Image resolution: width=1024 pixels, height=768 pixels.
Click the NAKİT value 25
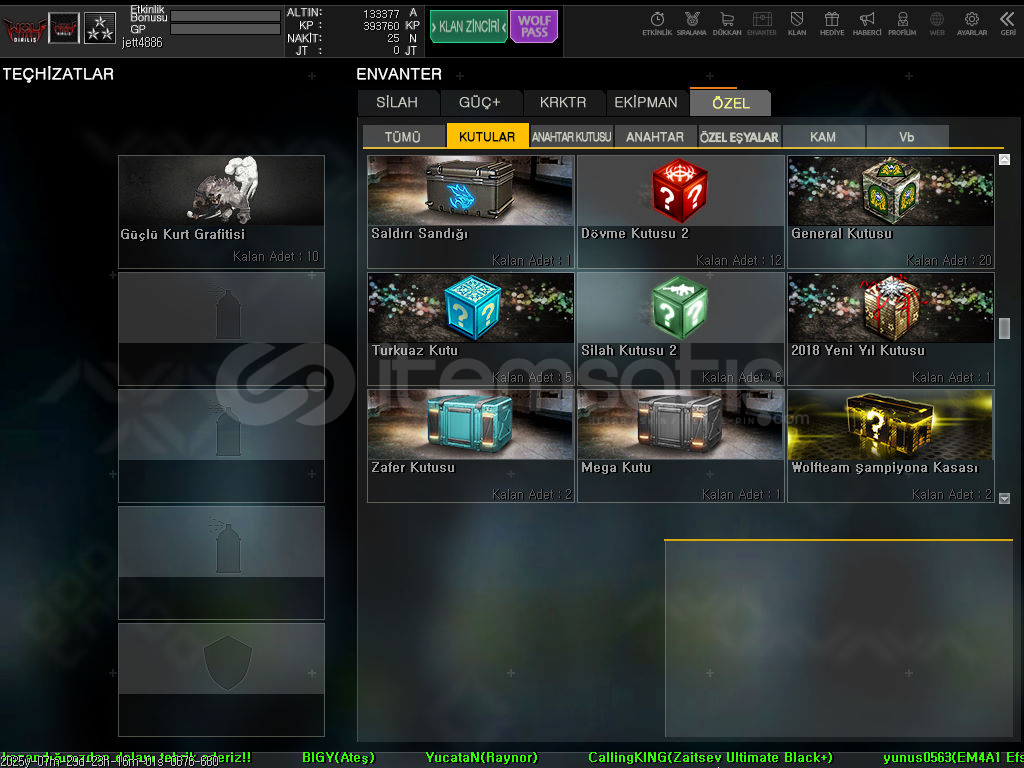392,39
